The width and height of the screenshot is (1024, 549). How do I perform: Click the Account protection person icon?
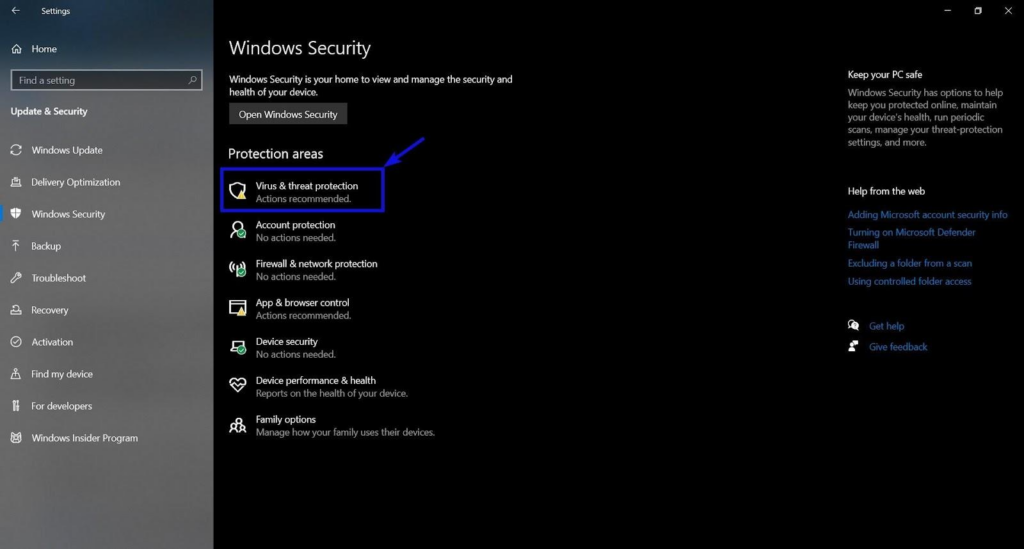pos(238,230)
